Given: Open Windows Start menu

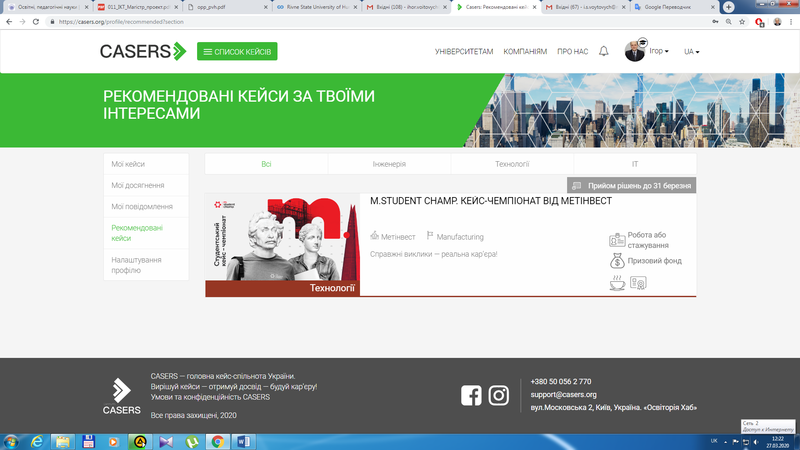Looking at the screenshot, I should point(11,442).
